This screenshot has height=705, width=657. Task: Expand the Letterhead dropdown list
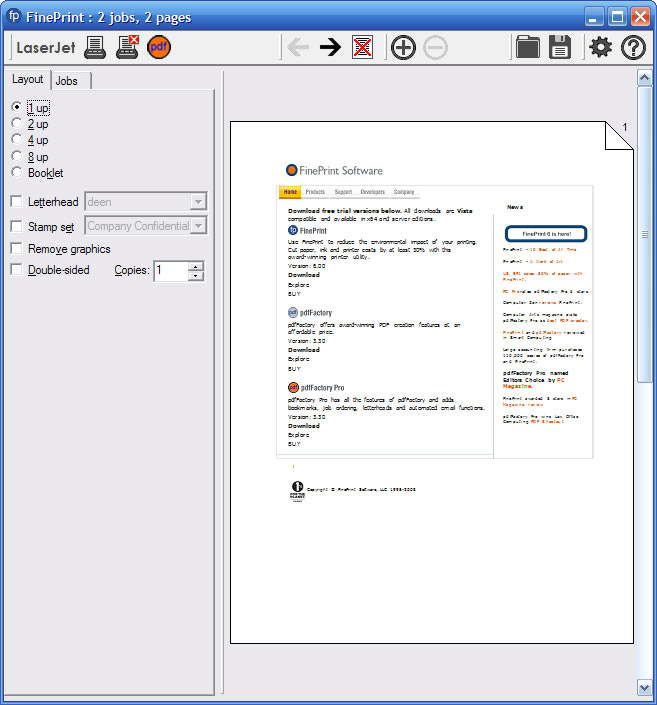pyautogui.click(x=198, y=202)
